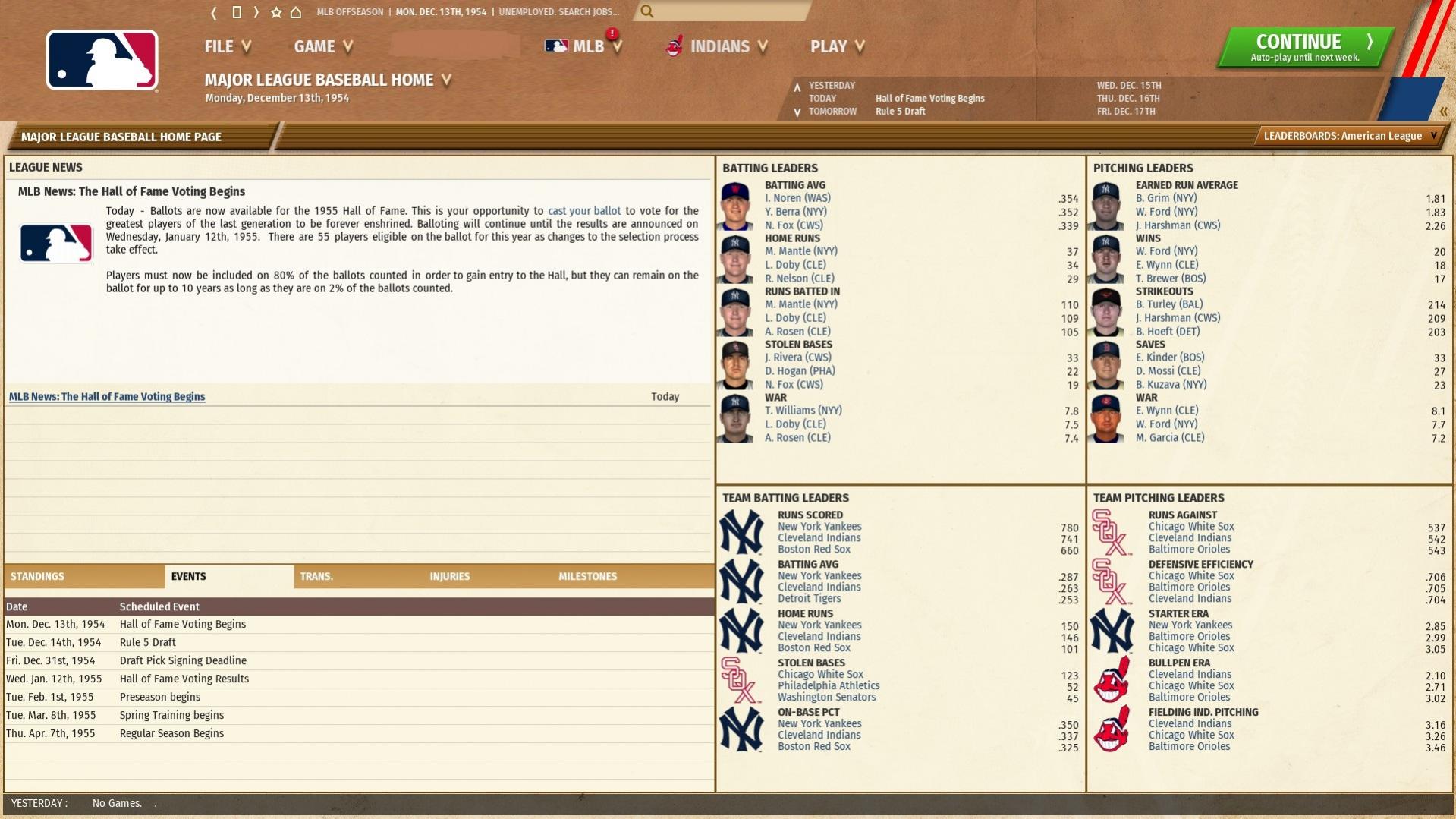This screenshot has width=1456, height=819.
Task: Click E. Kinder (BOS) under Saves
Action: pyautogui.click(x=1170, y=358)
